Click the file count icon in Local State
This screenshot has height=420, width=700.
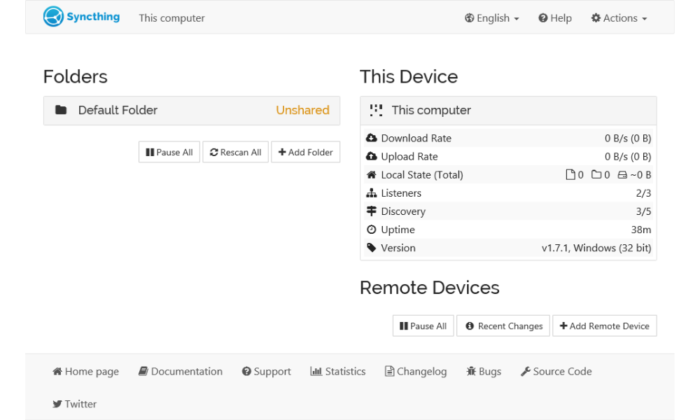[570, 175]
